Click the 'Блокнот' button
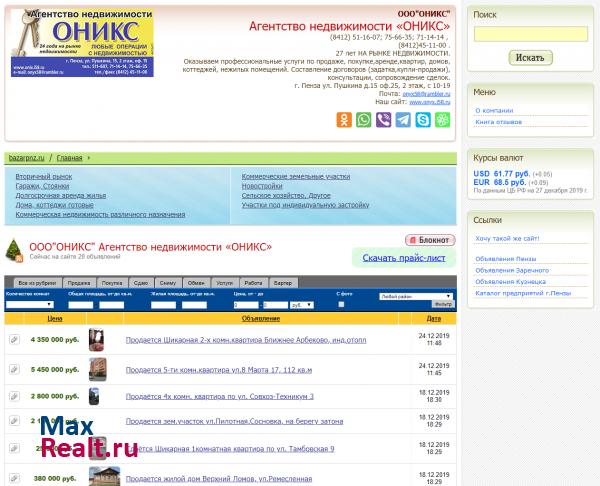The width and height of the screenshot is (600, 486). pyautogui.click(x=430, y=240)
